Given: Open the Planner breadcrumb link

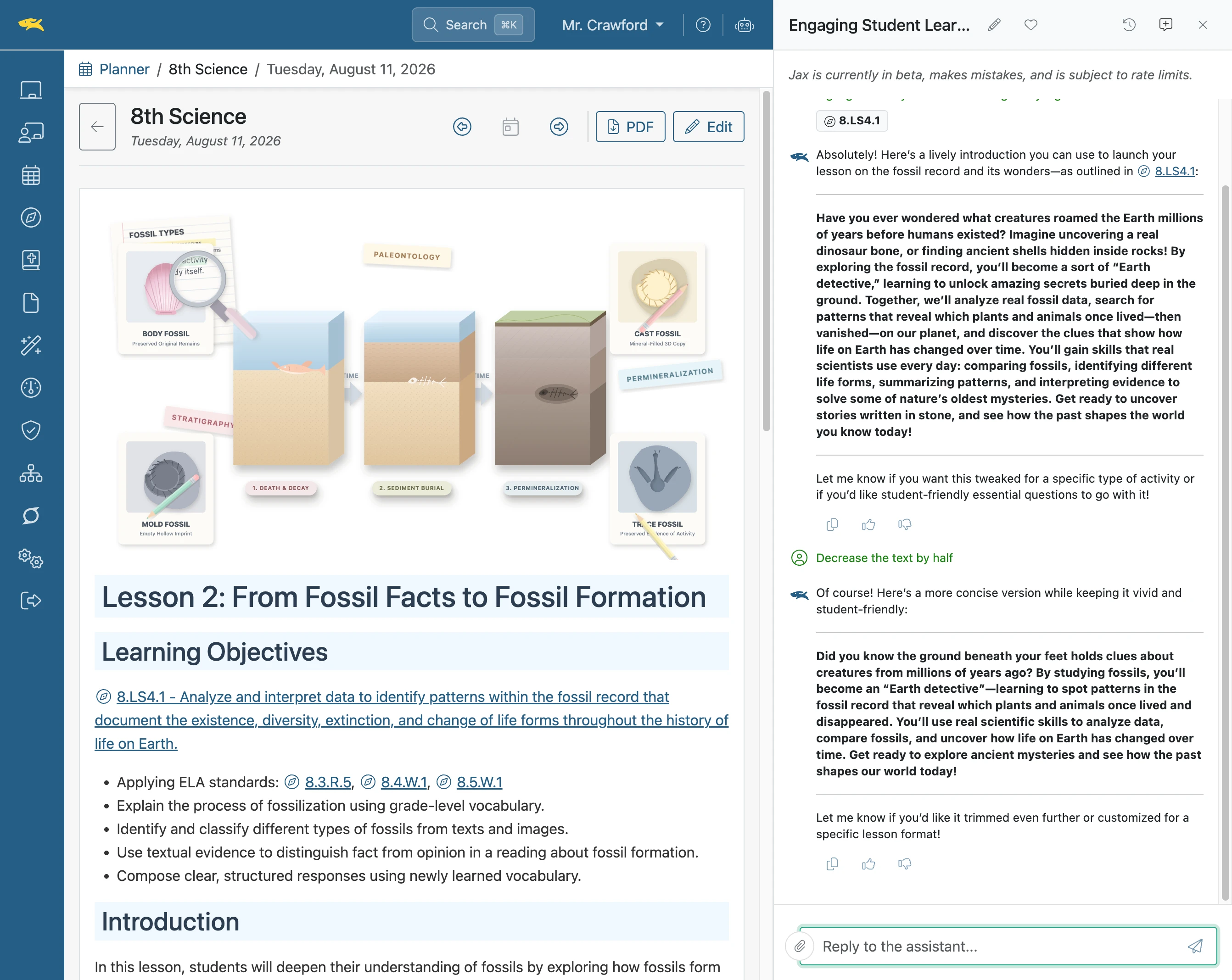Looking at the screenshot, I should [124, 69].
